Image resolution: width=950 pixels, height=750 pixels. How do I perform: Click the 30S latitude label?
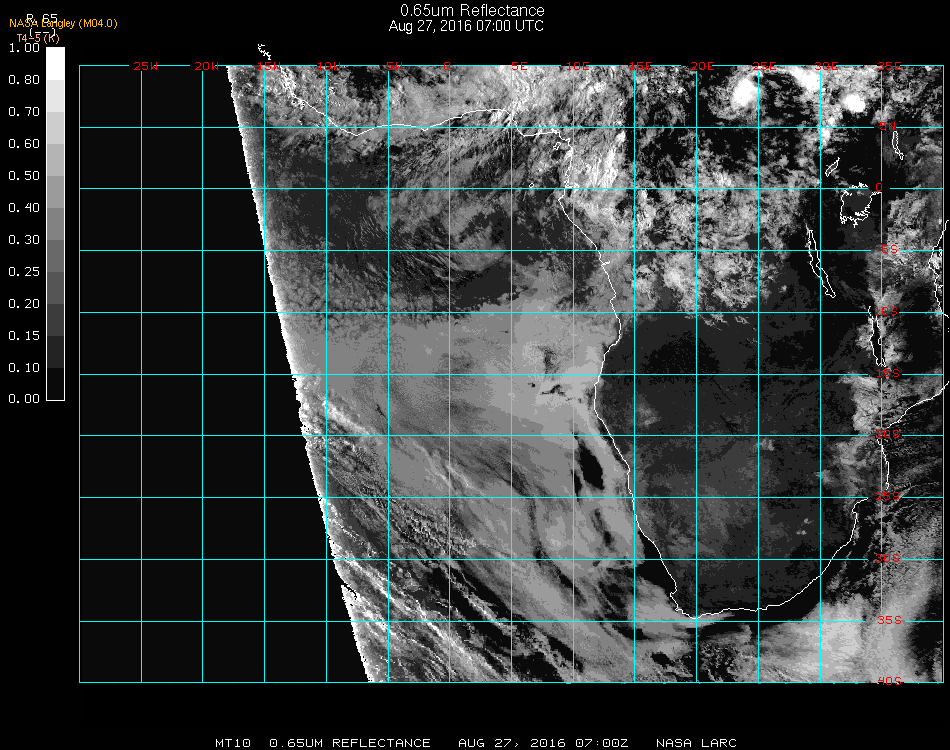click(888, 559)
